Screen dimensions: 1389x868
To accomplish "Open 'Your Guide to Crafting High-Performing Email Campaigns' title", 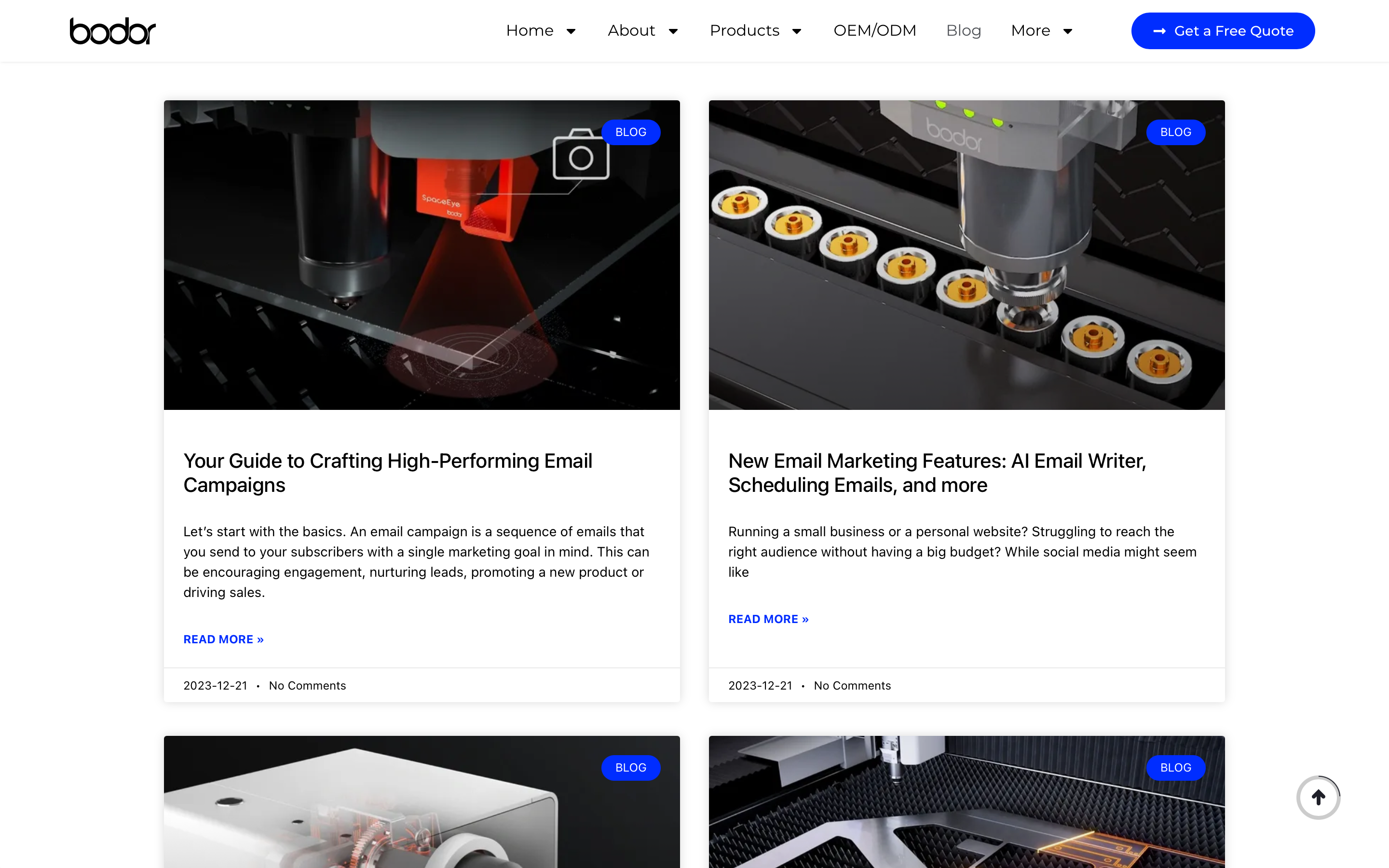I will click(x=387, y=473).
